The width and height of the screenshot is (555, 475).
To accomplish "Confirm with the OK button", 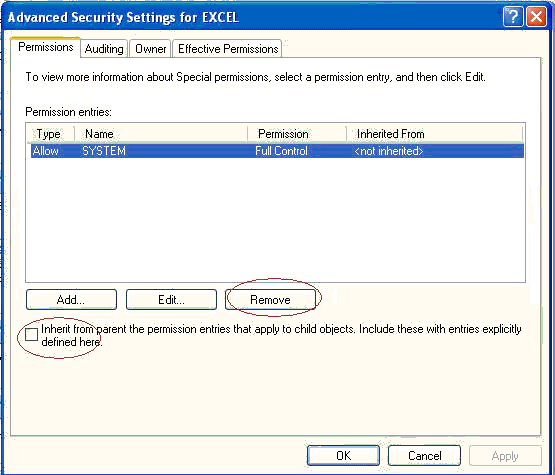I will 343,456.
